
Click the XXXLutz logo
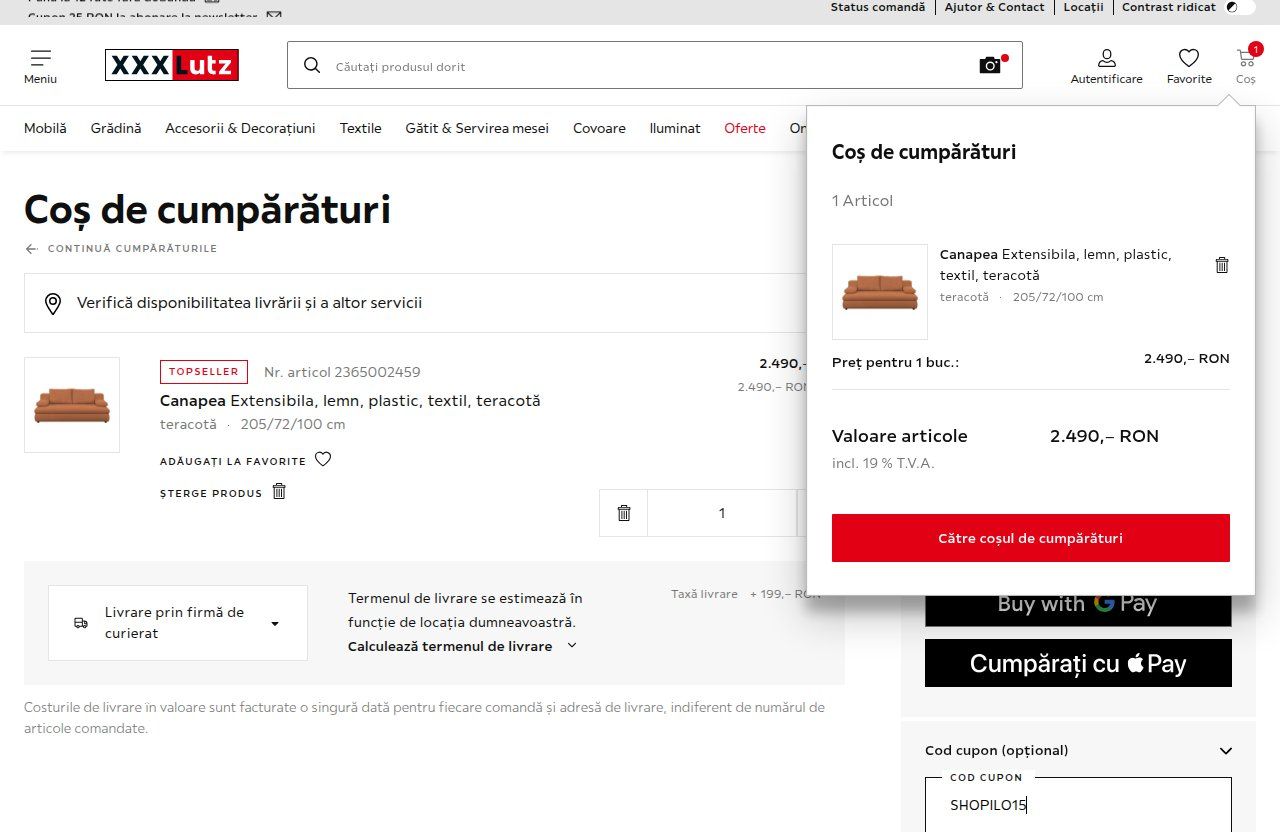pos(172,65)
